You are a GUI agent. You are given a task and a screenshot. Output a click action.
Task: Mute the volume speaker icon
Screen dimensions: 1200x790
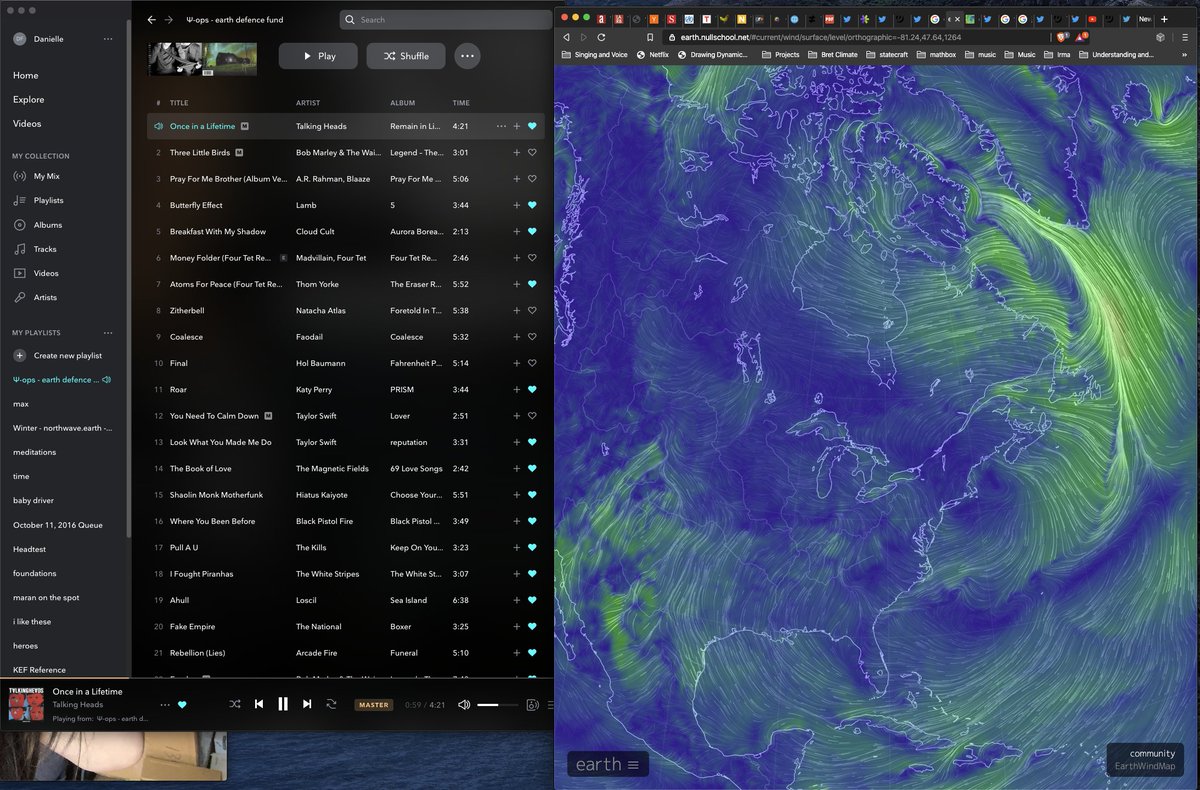point(464,705)
